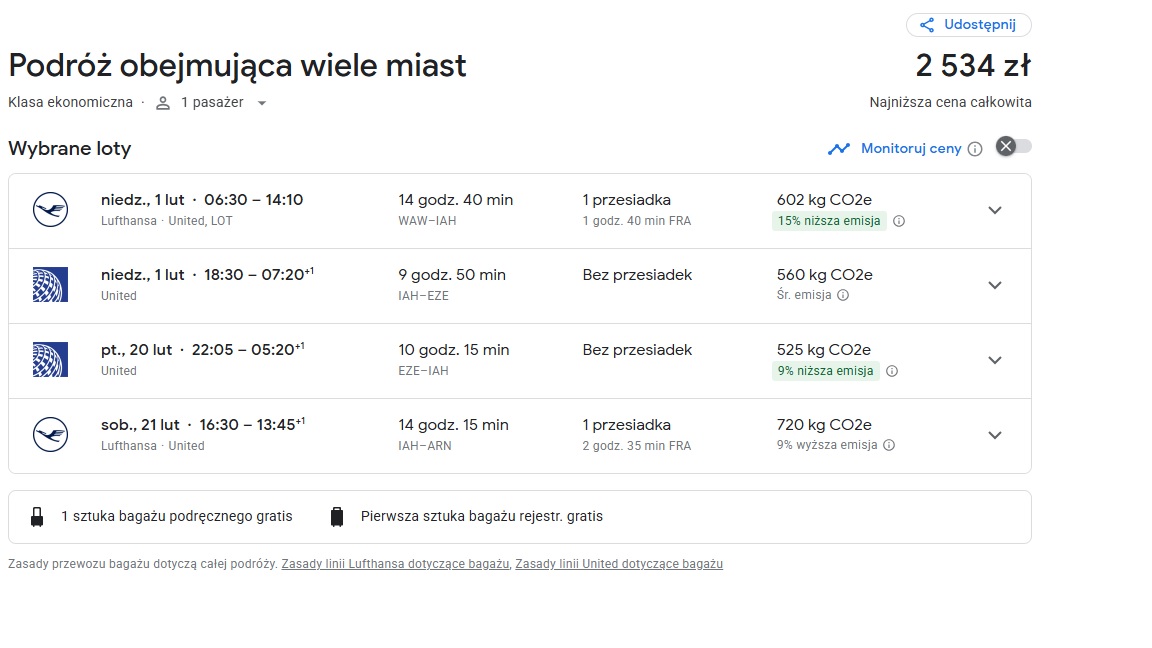Image resolution: width=1152 pixels, height=648 pixels.
Task: Click Lufthansa logo on IAH–ARN flight
Action: click(51, 434)
